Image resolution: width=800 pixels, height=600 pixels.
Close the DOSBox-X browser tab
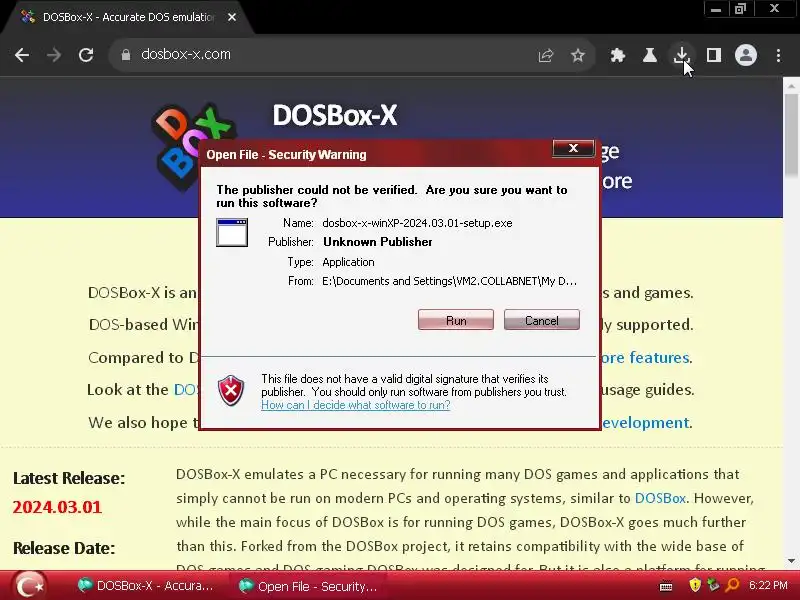[232, 17]
